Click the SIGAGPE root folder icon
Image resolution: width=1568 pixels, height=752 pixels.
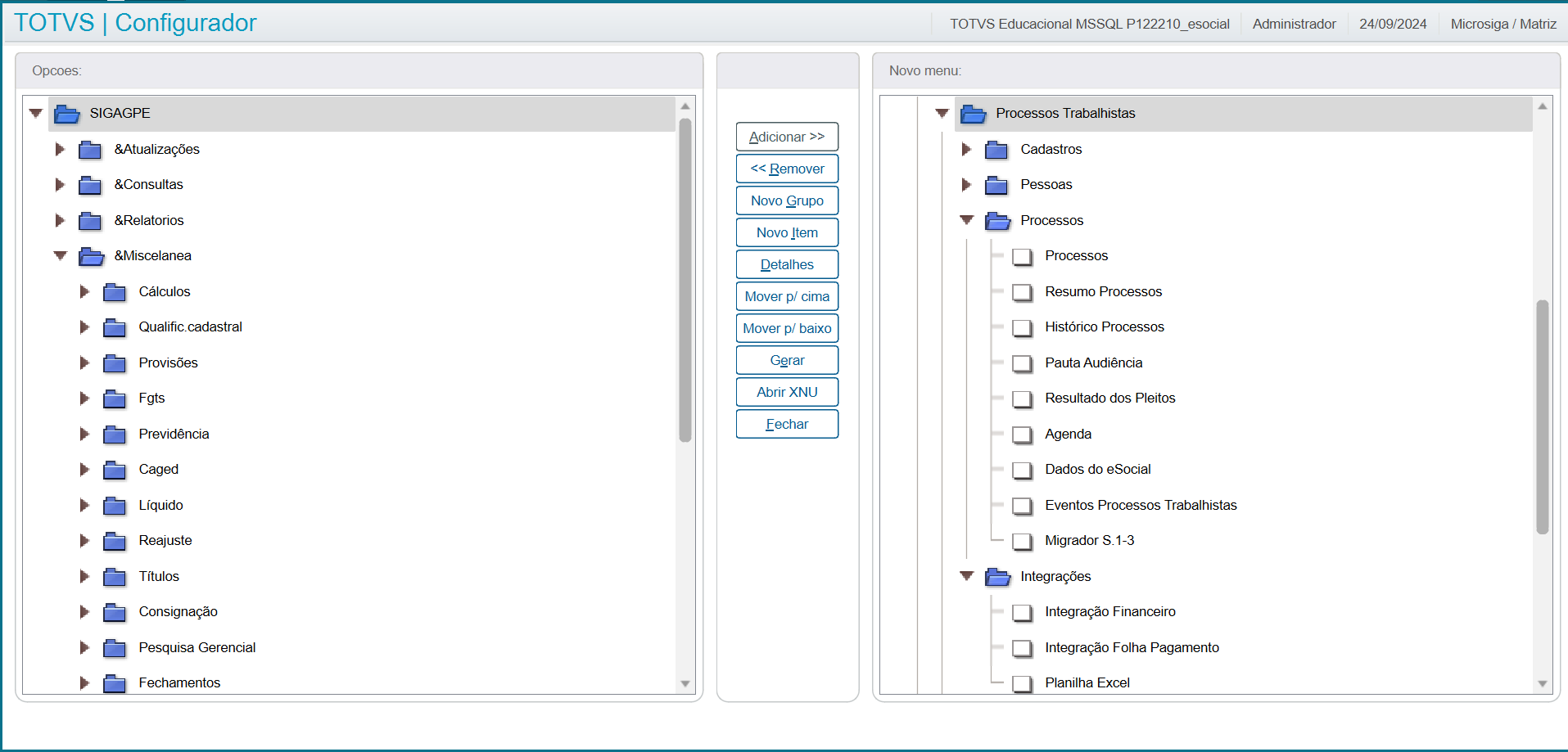pos(66,114)
